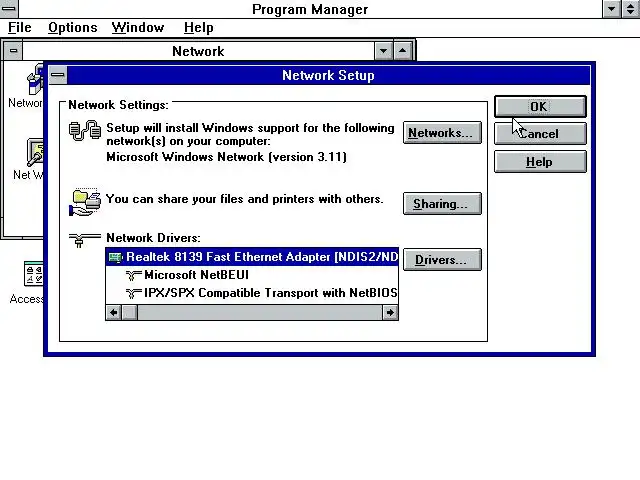Click the Network Drivers: label

coord(153,238)
